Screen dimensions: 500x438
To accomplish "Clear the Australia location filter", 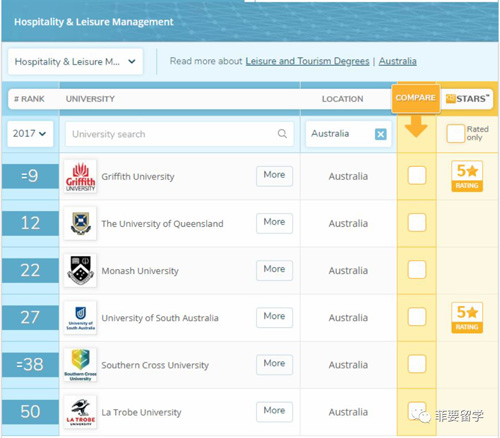I will click(x=381, y=134).
